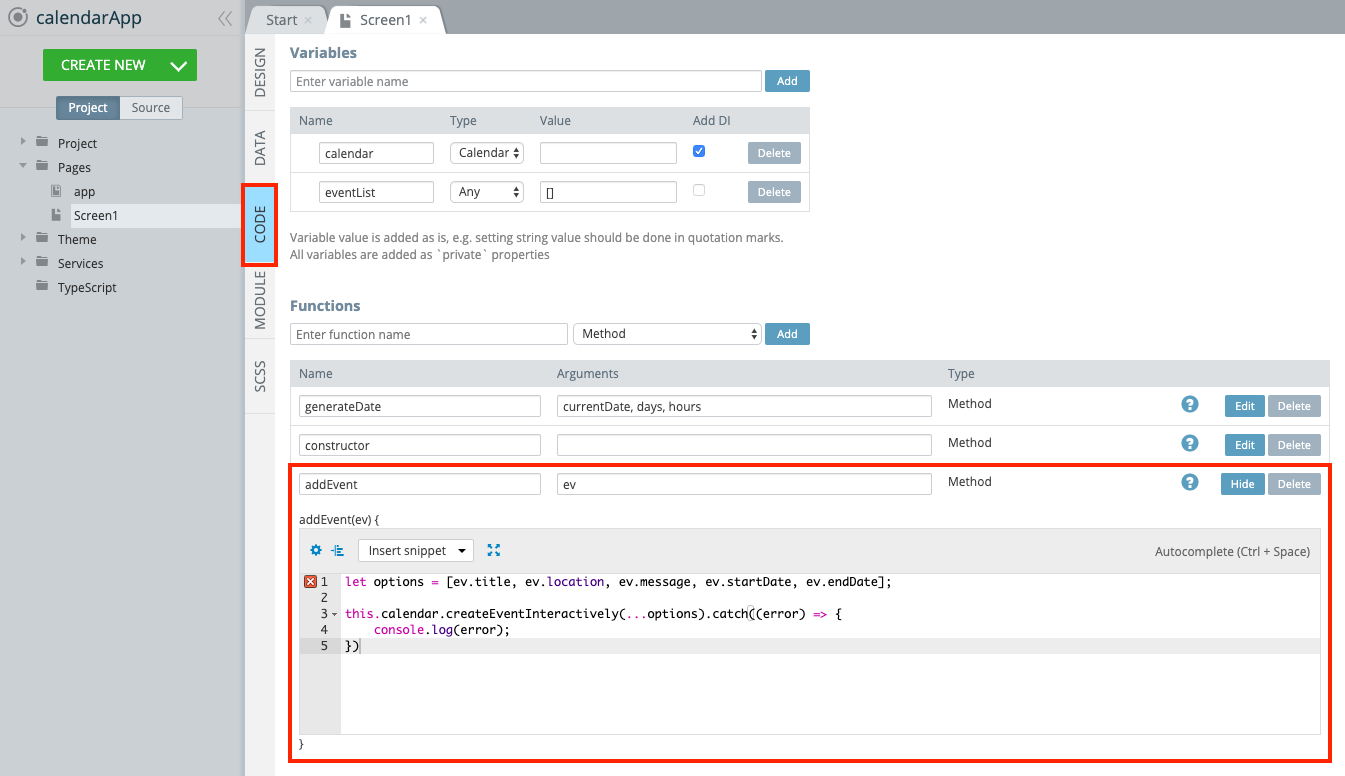Open the function type Method dropdown

coord(667,334)
